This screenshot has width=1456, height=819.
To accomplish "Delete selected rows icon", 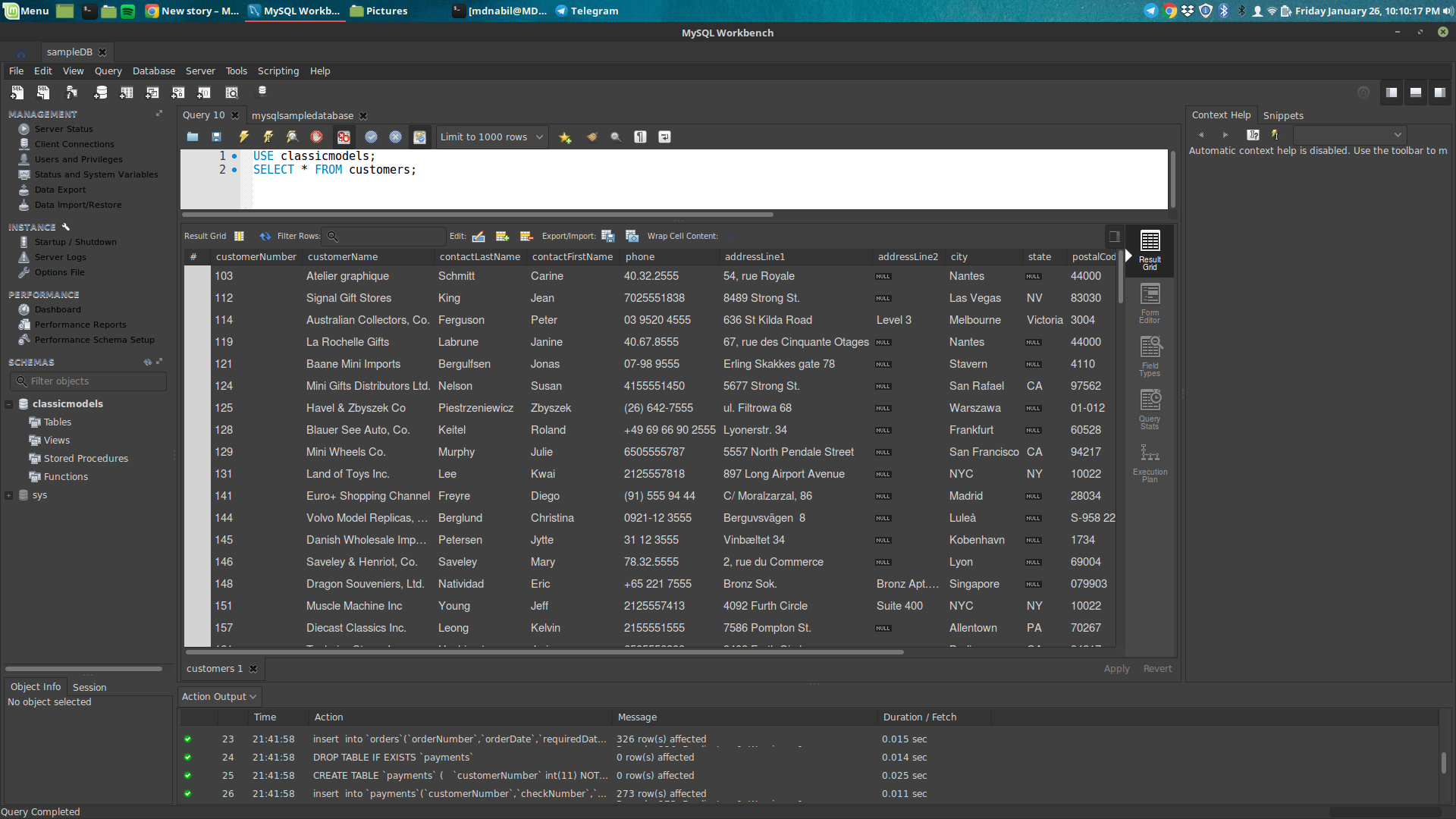I will click(526, 237).
